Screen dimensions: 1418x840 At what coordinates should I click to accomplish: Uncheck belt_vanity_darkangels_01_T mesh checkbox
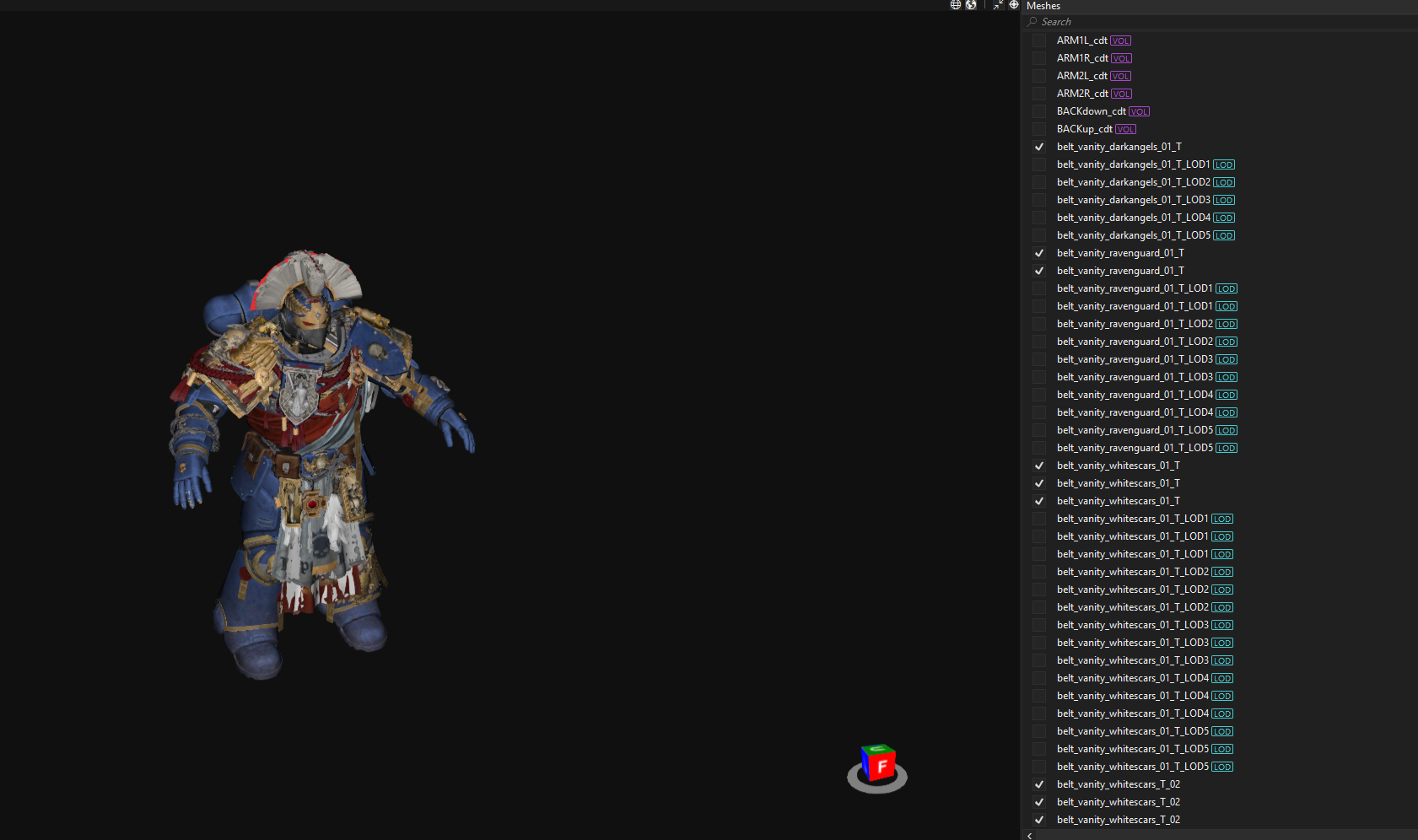1039,147
